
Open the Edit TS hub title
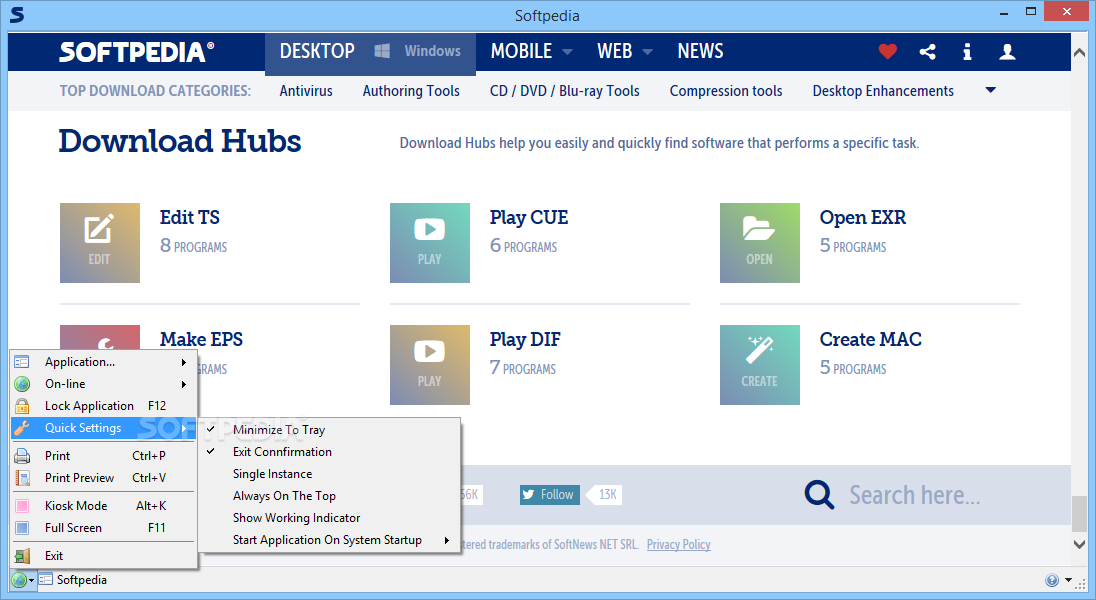(x=189, y=217)
